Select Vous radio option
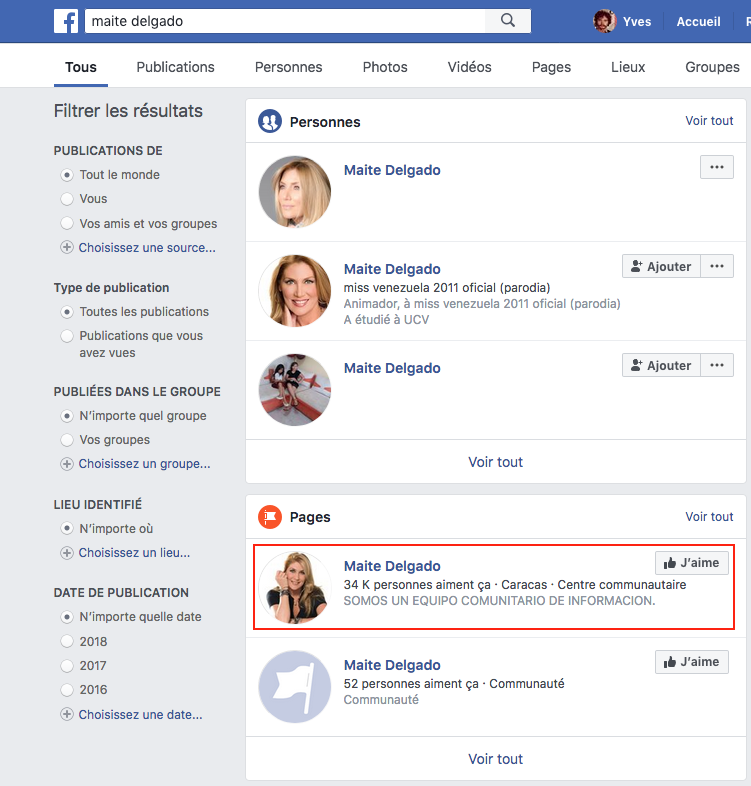This screenshot has width=751, height=786. point(67,199)
